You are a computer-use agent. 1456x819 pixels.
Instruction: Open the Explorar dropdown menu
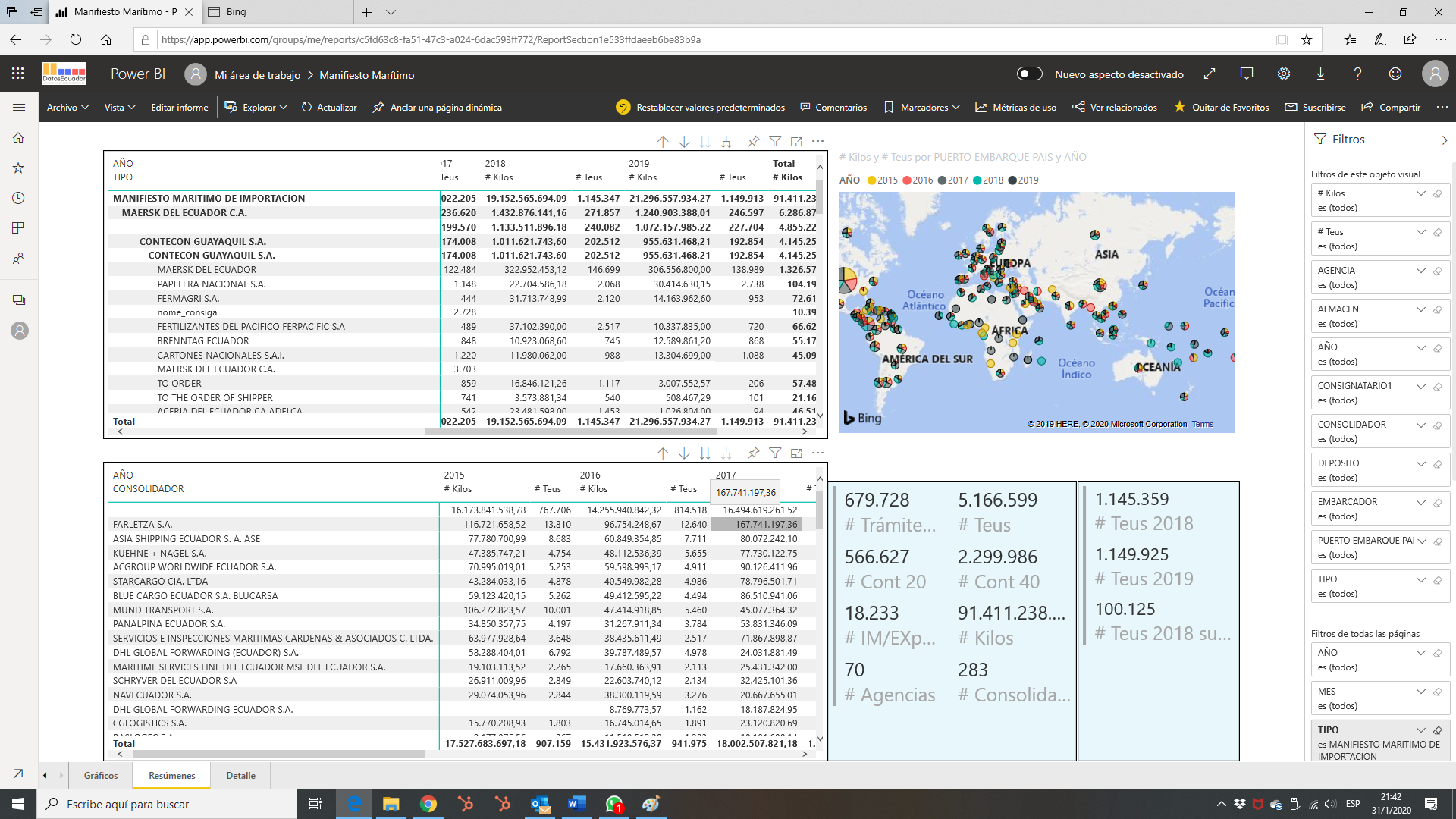256,108
